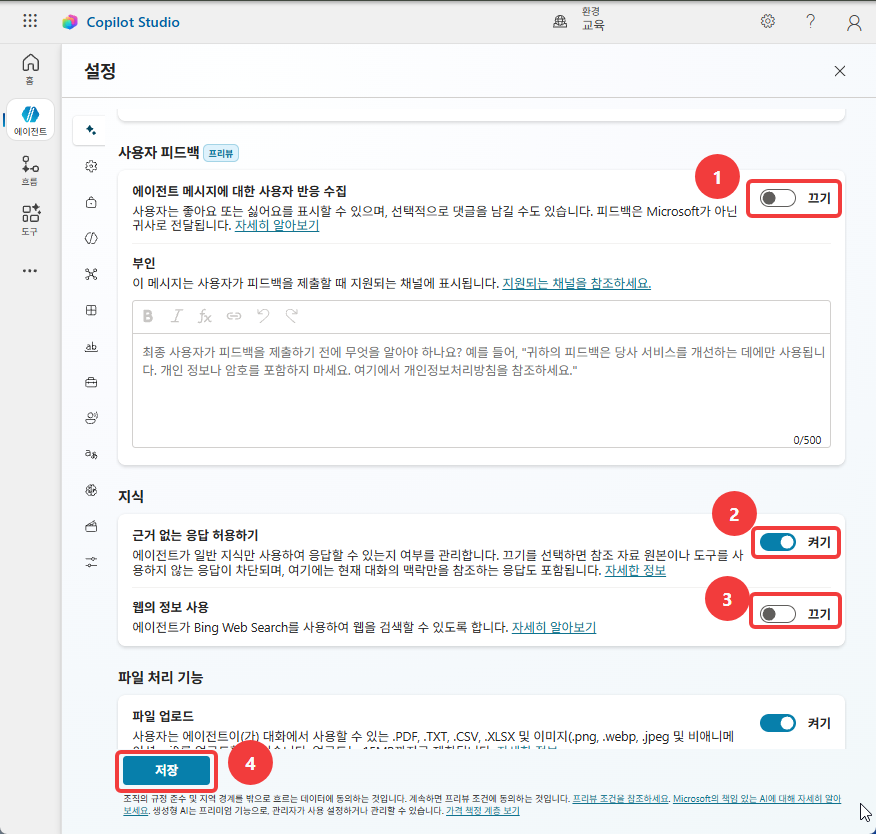
Task: Open 도구 (tools) in the left navigation
Action: tap(30, 219)
